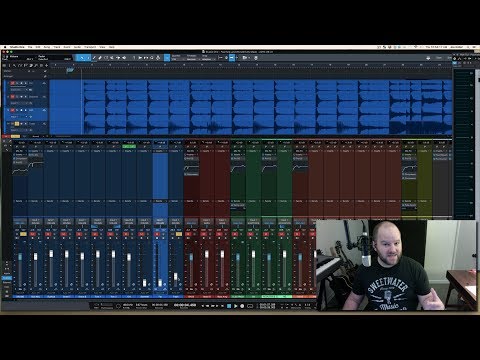Open the EQ thumbnail on the yellow channel

pos(409,167)
